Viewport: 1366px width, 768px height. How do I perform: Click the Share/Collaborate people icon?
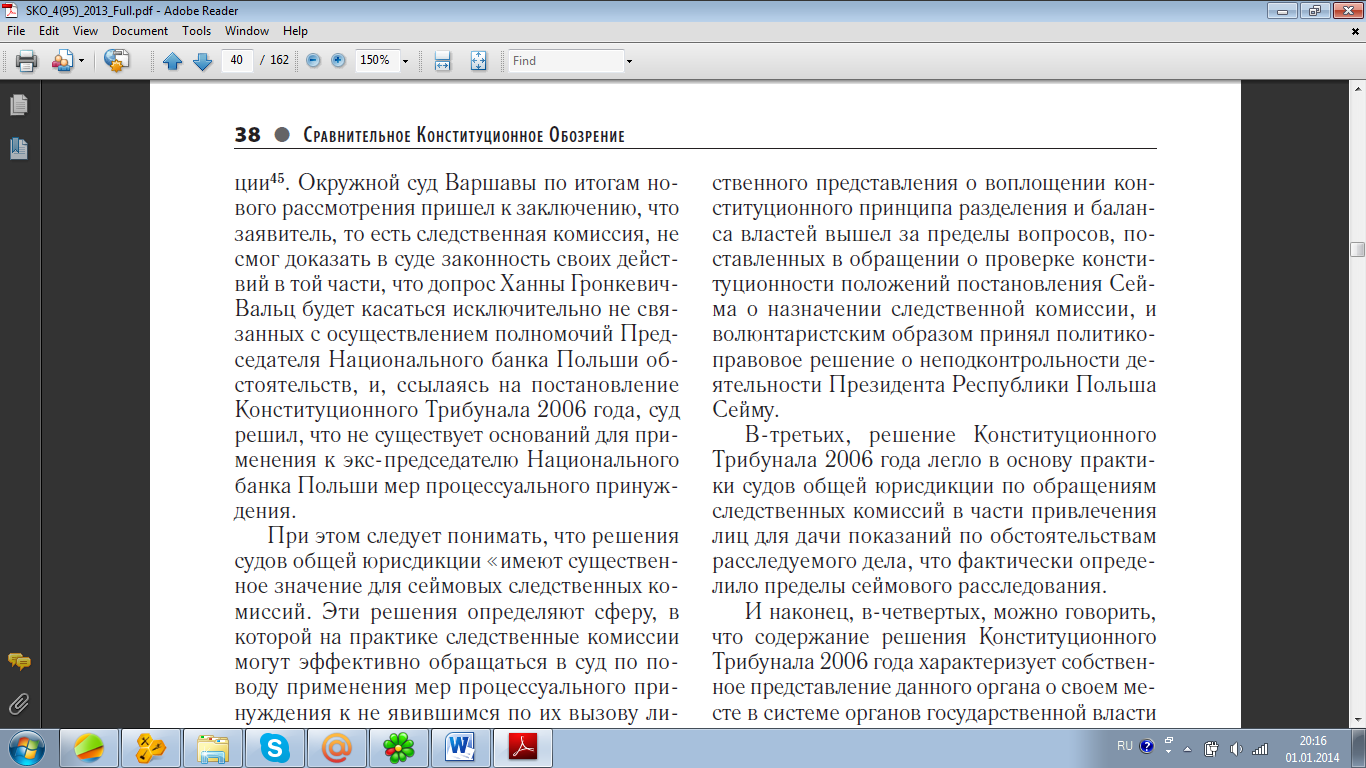61,61
